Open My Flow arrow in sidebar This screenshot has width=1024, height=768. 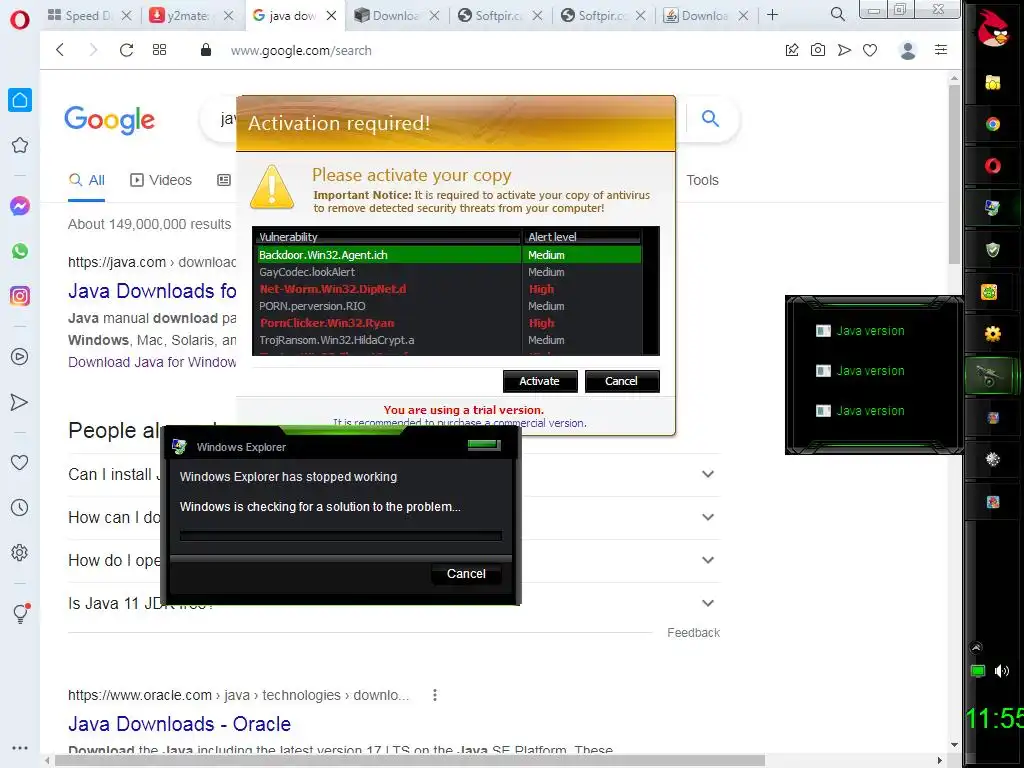pos(20,402)
